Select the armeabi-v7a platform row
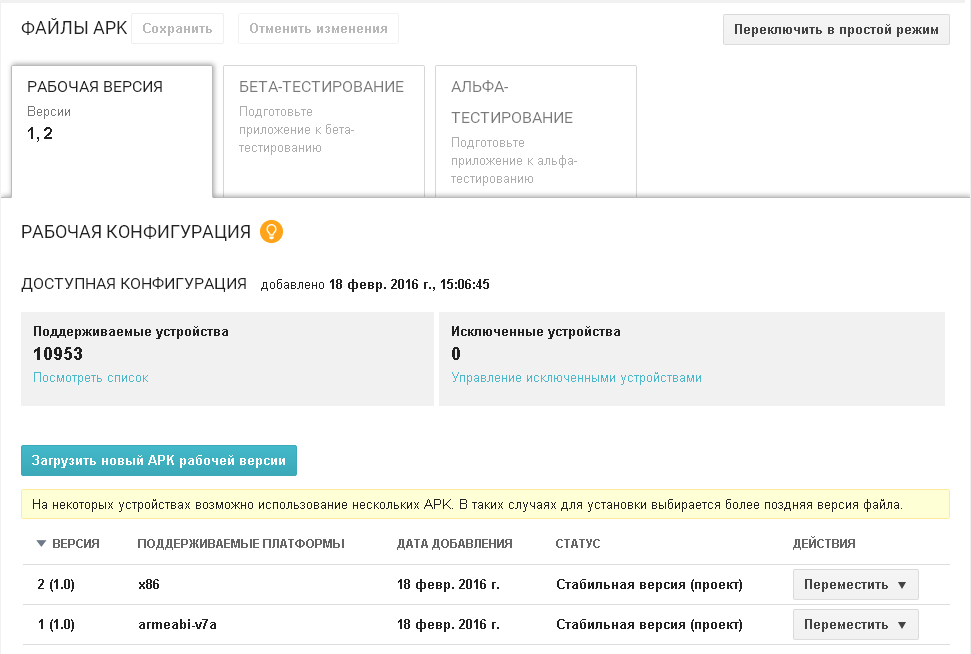The image size is (971, 654). (486, 625)
